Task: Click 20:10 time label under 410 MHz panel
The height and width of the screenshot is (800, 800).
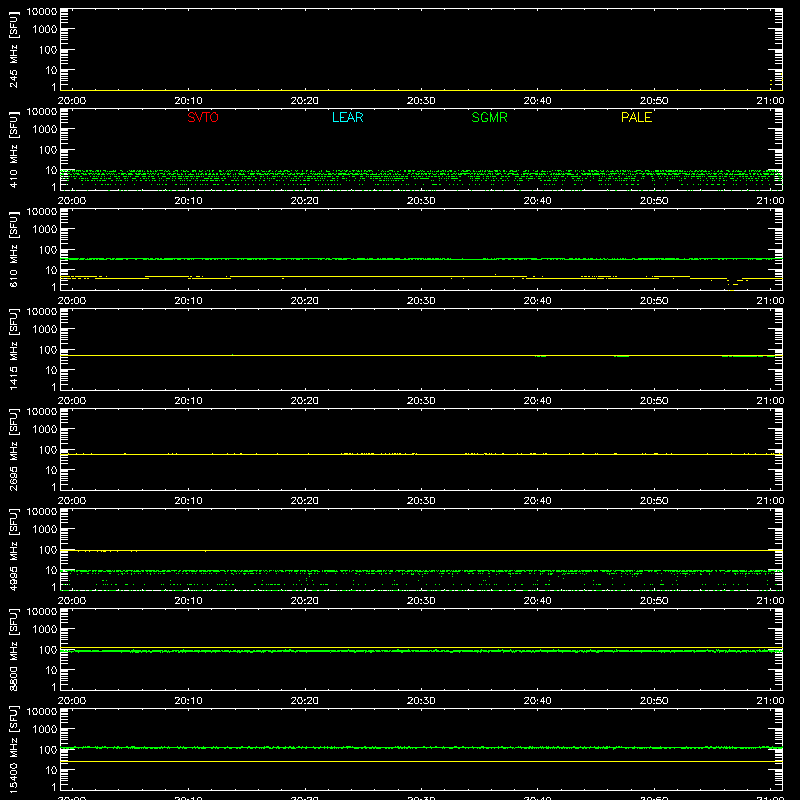Action: pyautogui.click(x=188, y=201)
